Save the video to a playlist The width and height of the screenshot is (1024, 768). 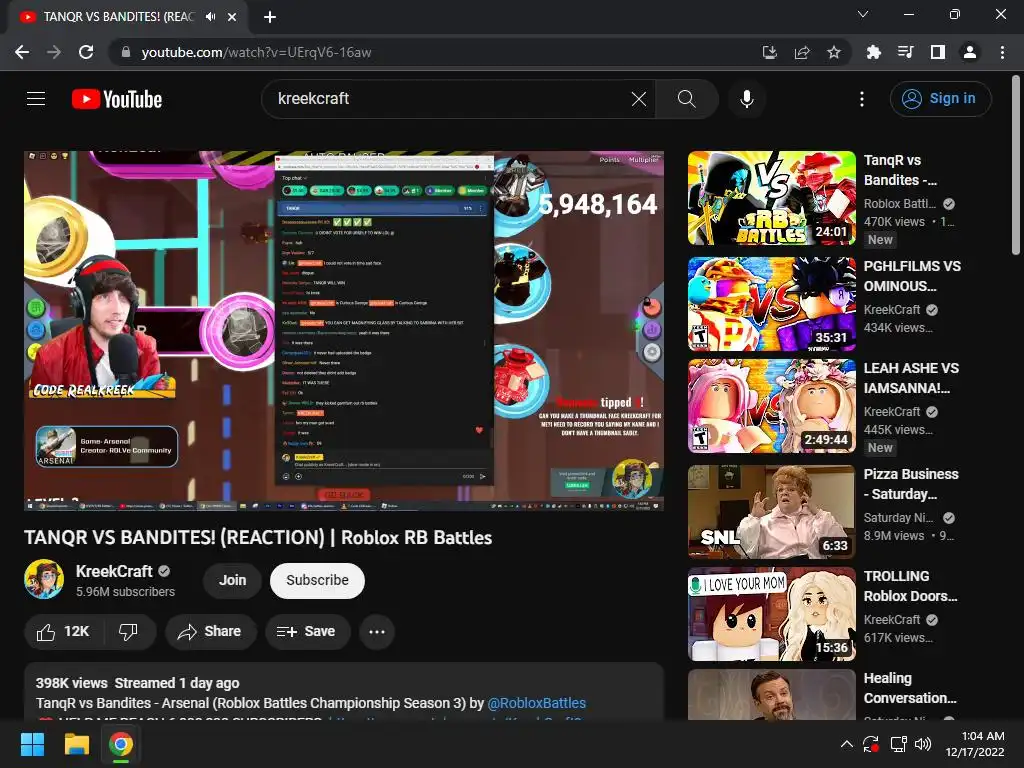(x=307, y=632)
